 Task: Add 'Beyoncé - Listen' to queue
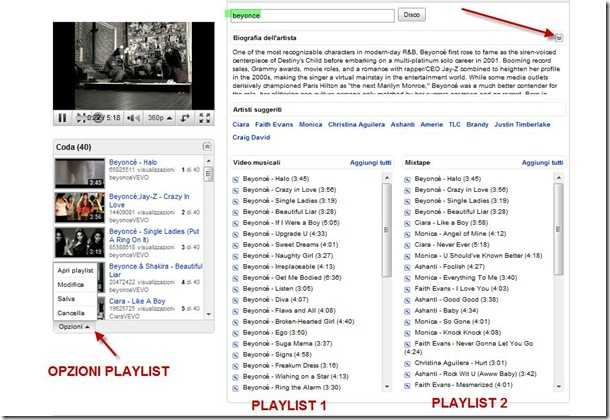[235, 289]
